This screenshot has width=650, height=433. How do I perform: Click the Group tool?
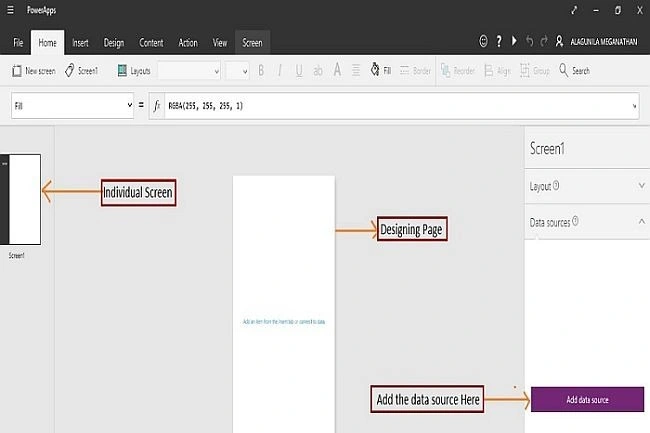pos(535,71)
